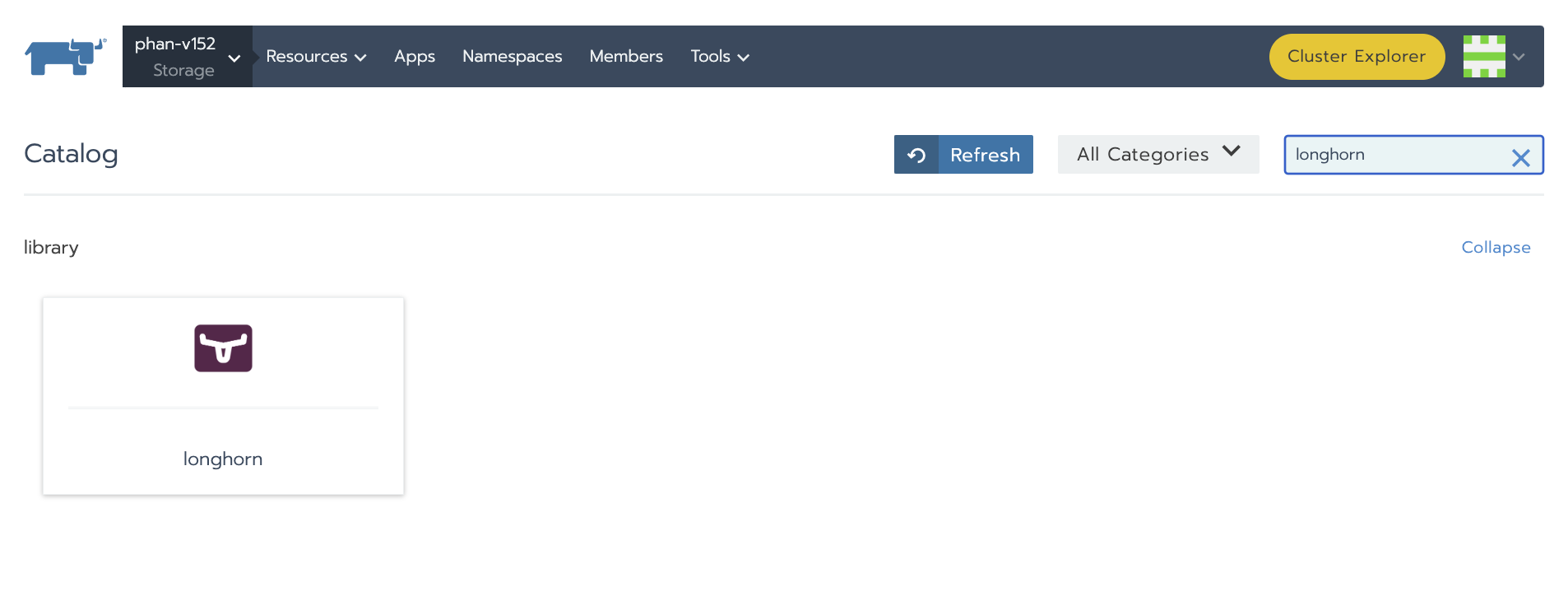This screenshot has height=601, width=1568.
Task: Navigate to Members
Action: click(x=625, y=57)
